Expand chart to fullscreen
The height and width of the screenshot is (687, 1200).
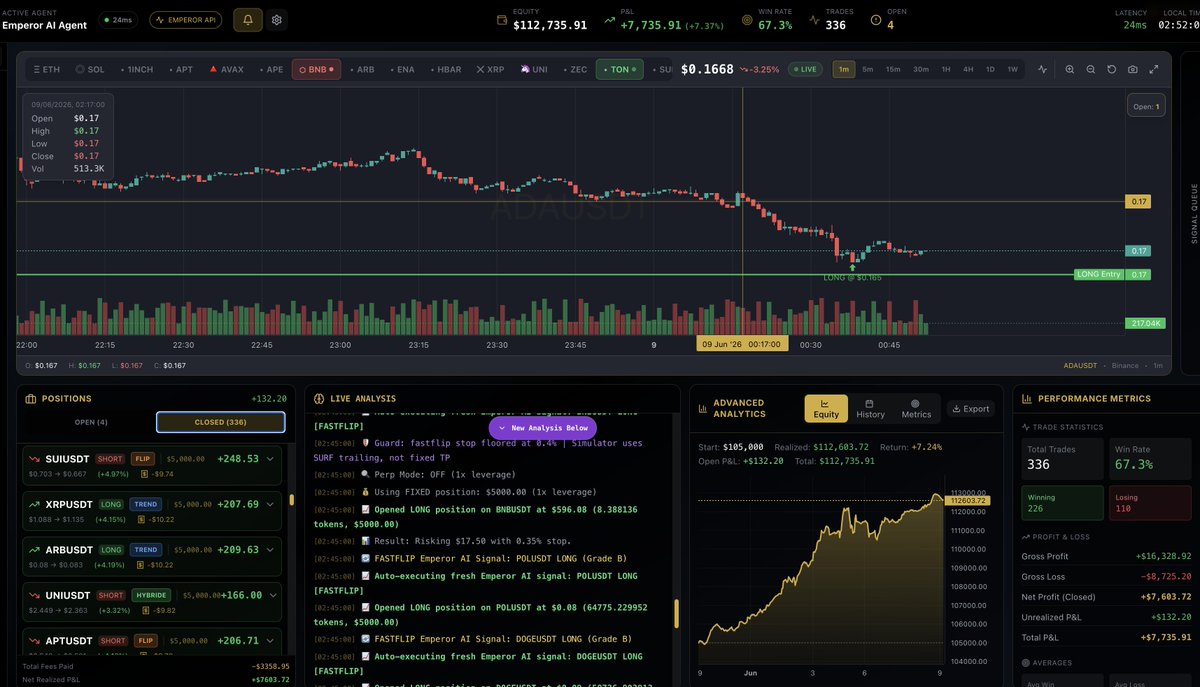[1154, 69]
